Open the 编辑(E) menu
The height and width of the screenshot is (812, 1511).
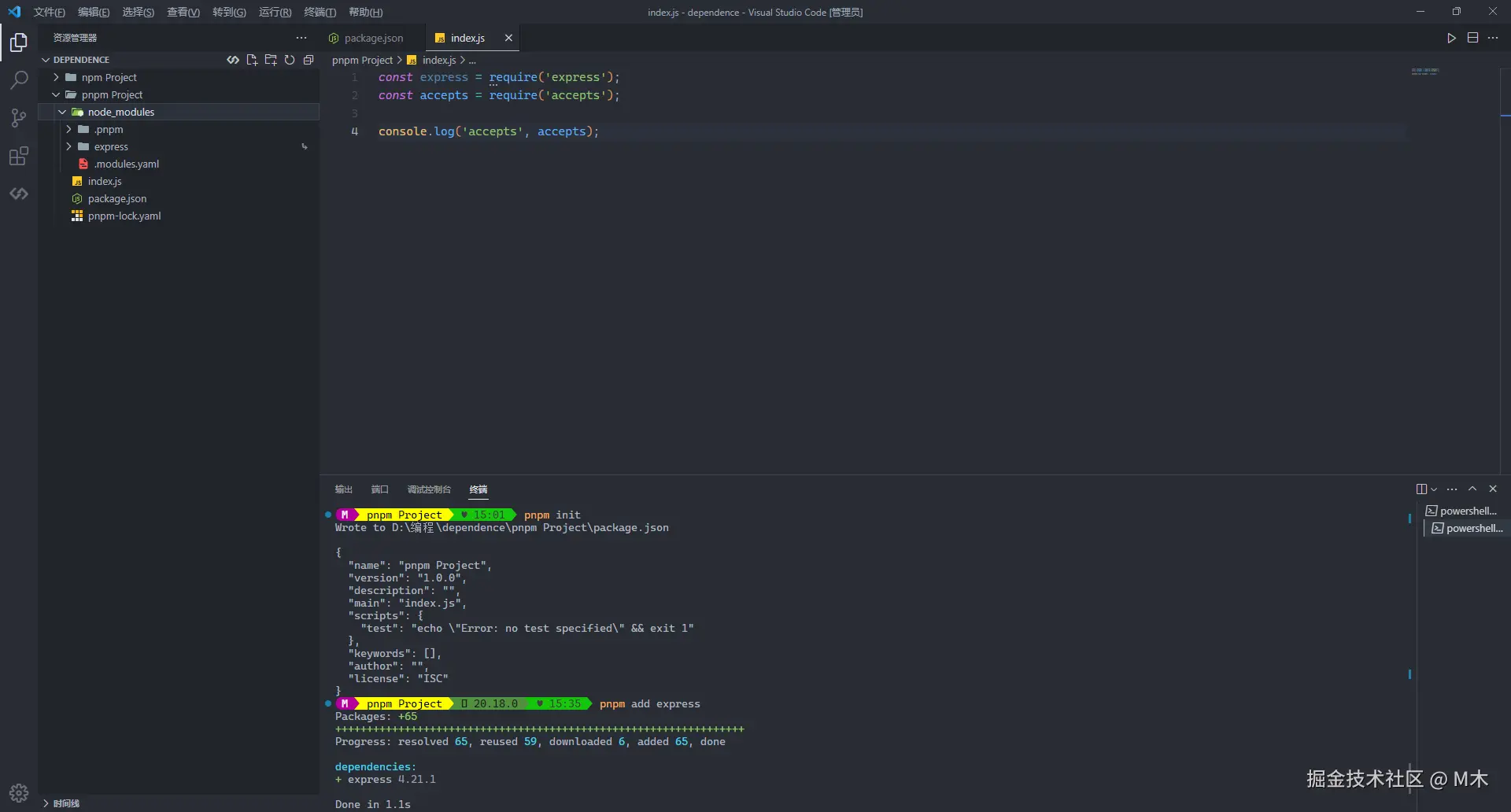[x=94, y=12]
